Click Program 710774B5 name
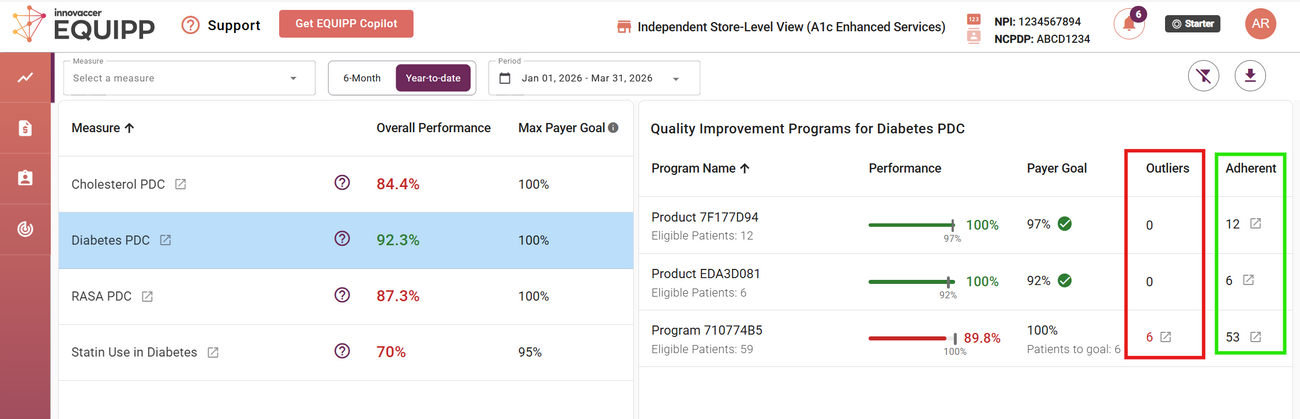The width and height of the screenshot is (1300, 419). coord(707,330)
